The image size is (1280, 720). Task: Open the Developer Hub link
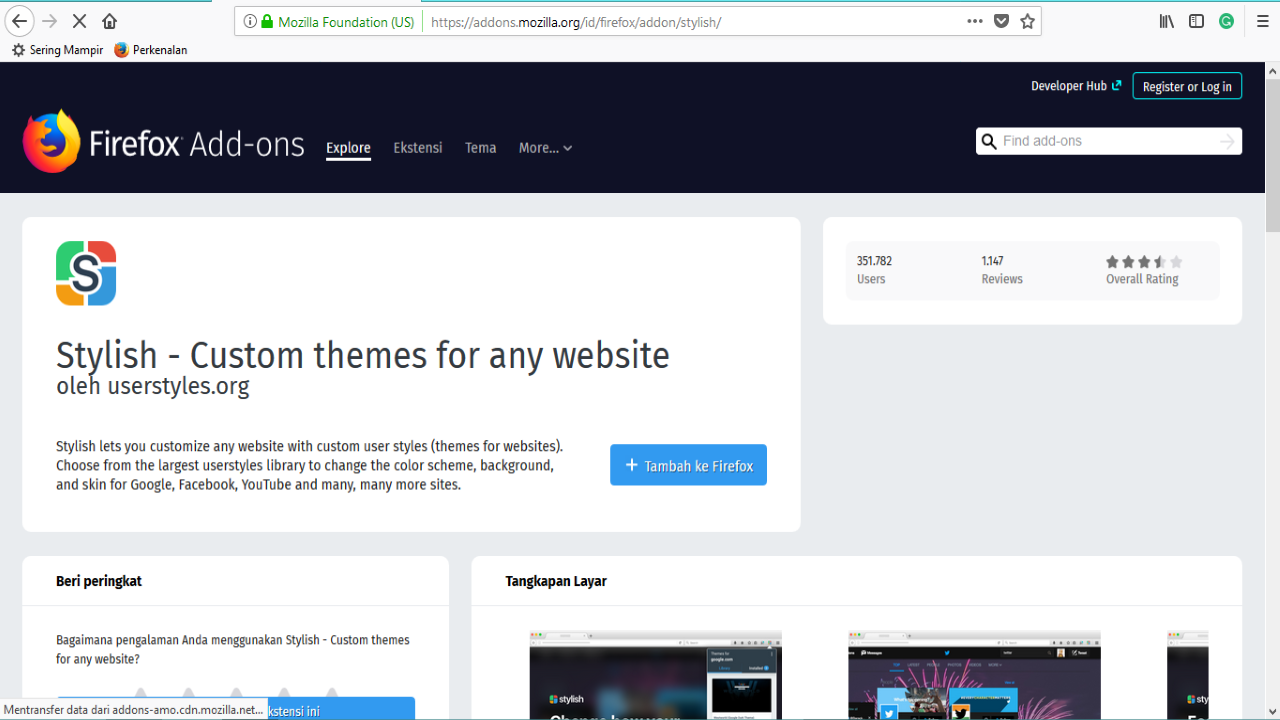(x=1076, y=86)
